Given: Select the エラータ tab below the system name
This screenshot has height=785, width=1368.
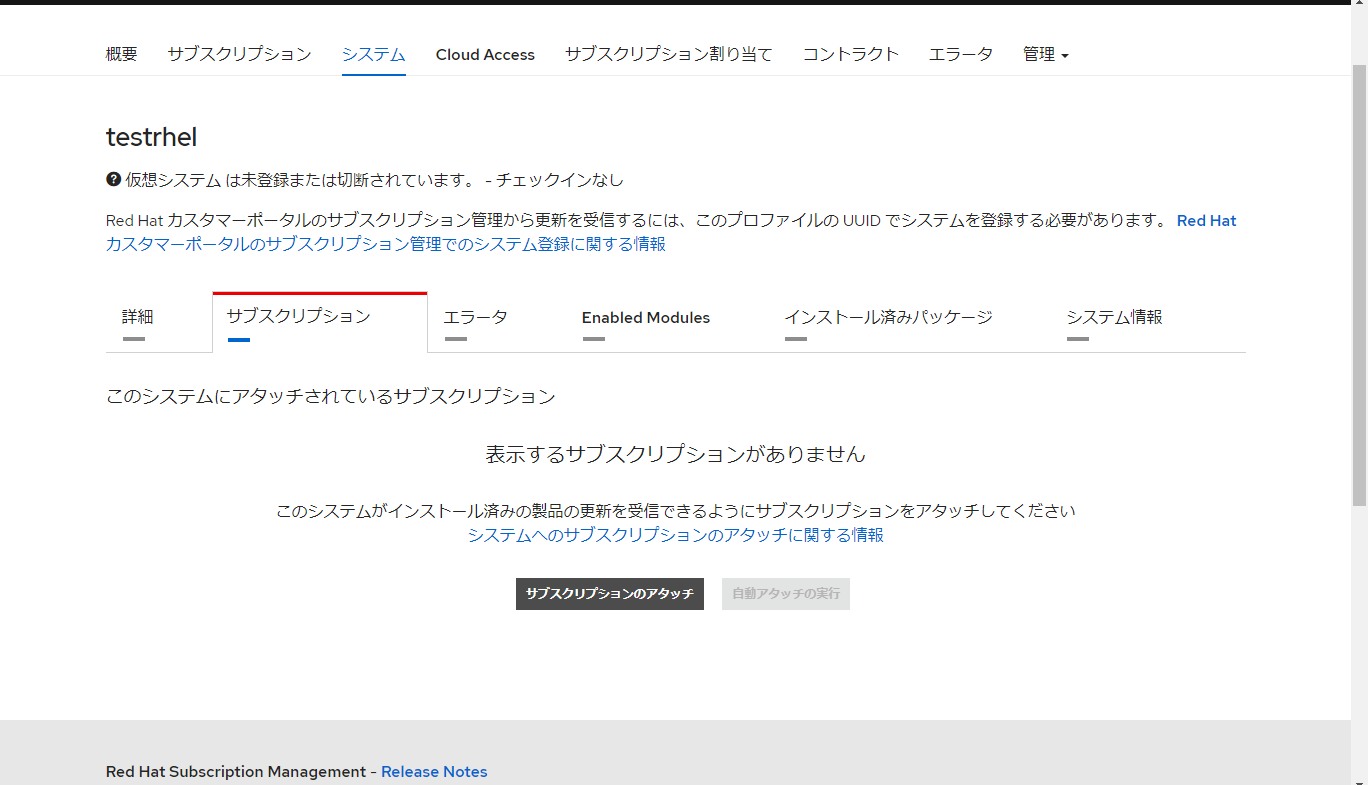Looking at the screenshot, I should tap(475, 317).
